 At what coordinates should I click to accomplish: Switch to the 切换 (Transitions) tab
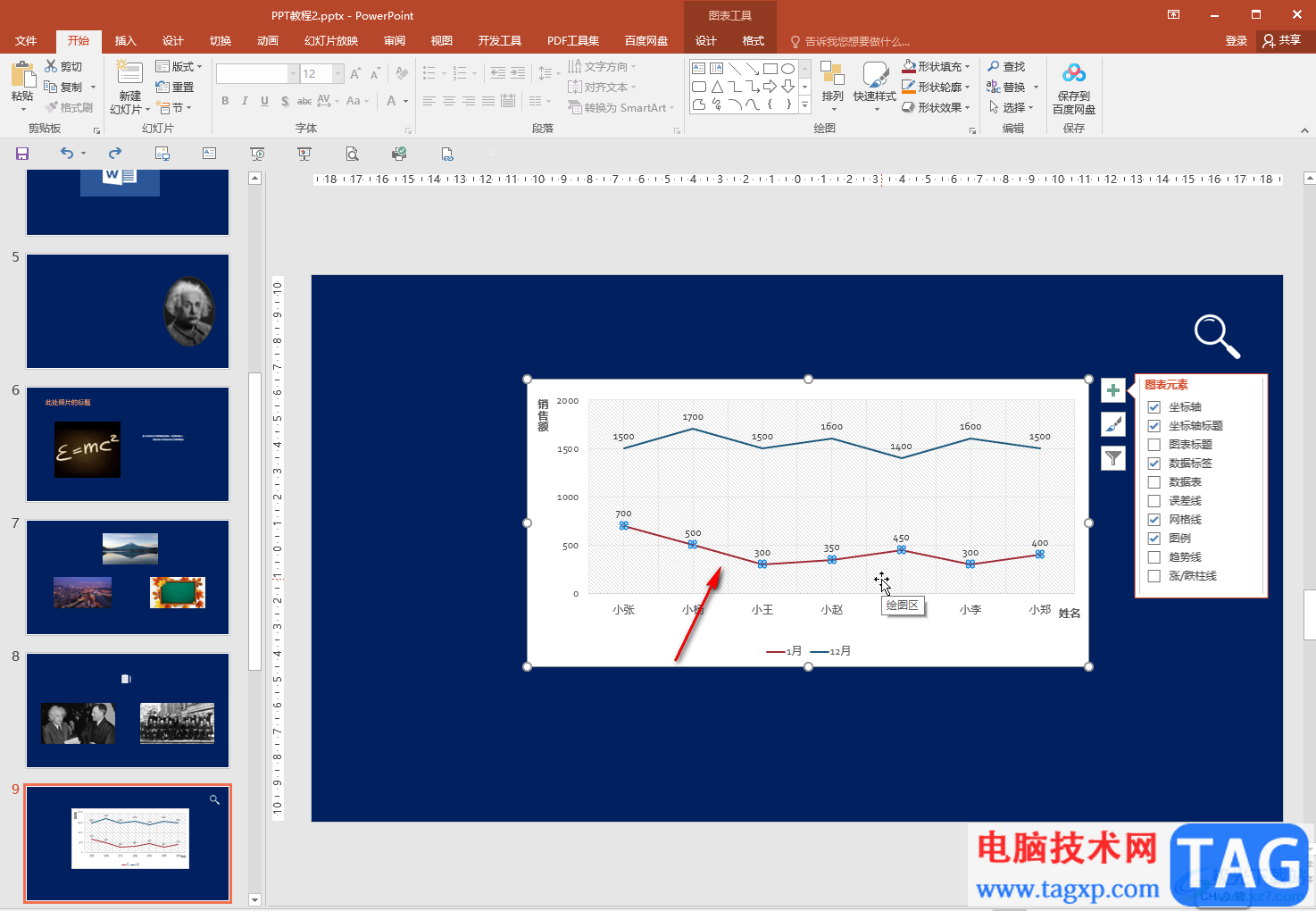[220, 41]
